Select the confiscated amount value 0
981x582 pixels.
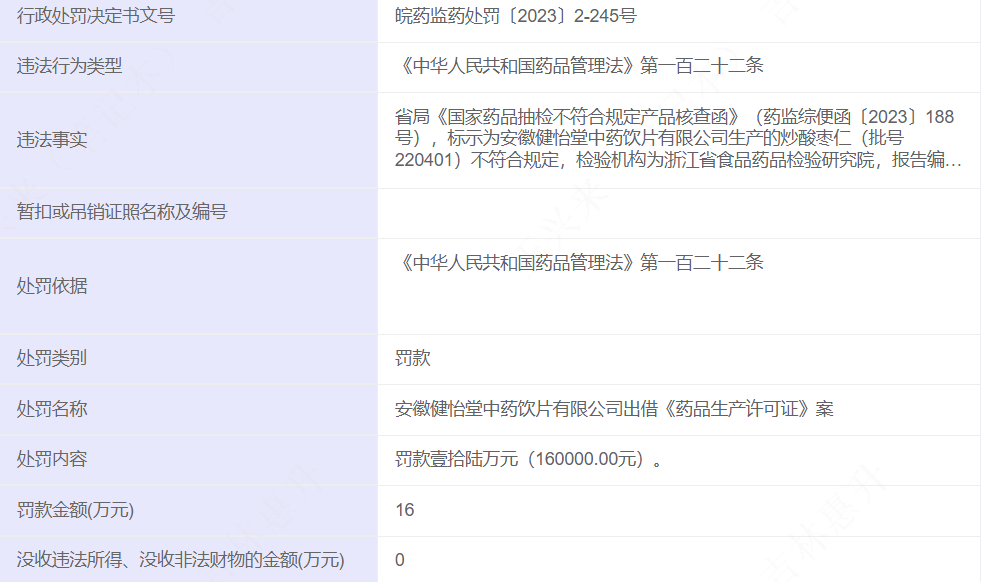(x=400, y=560)
